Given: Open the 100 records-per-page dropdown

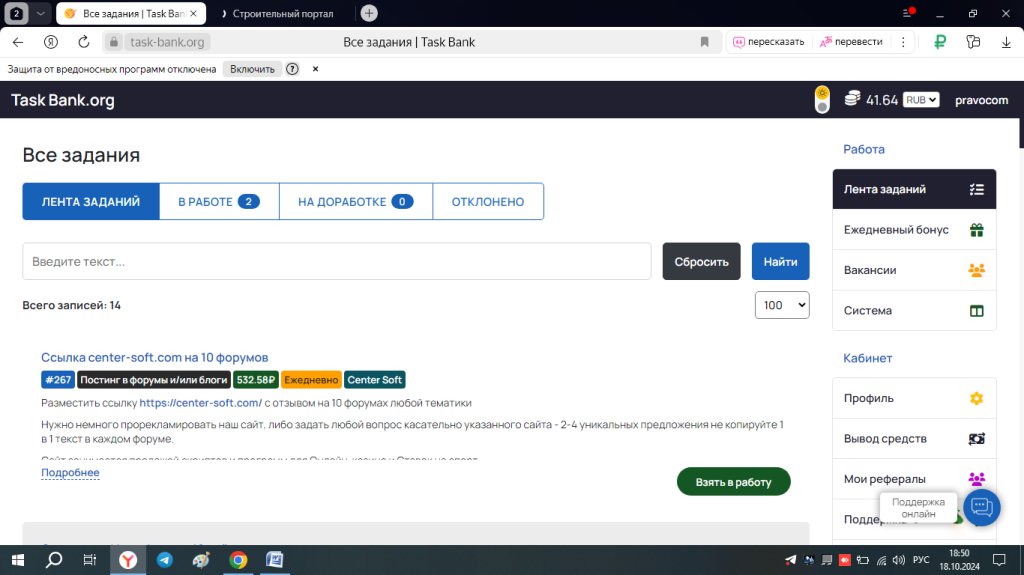Looking at the screenshot, I should [x=782, y=305].
